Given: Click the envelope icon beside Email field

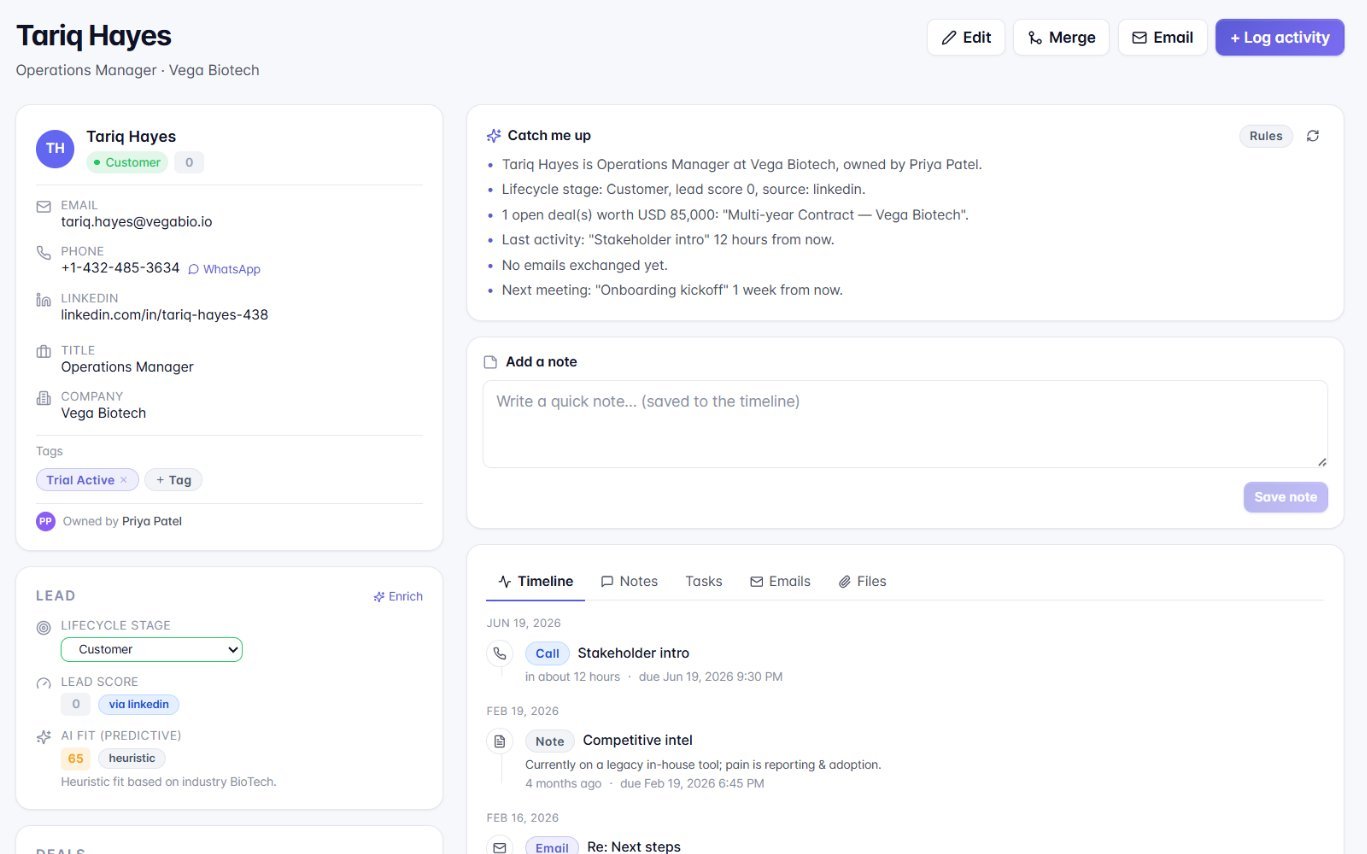Looking at the screenshot, I should (44, 207).
